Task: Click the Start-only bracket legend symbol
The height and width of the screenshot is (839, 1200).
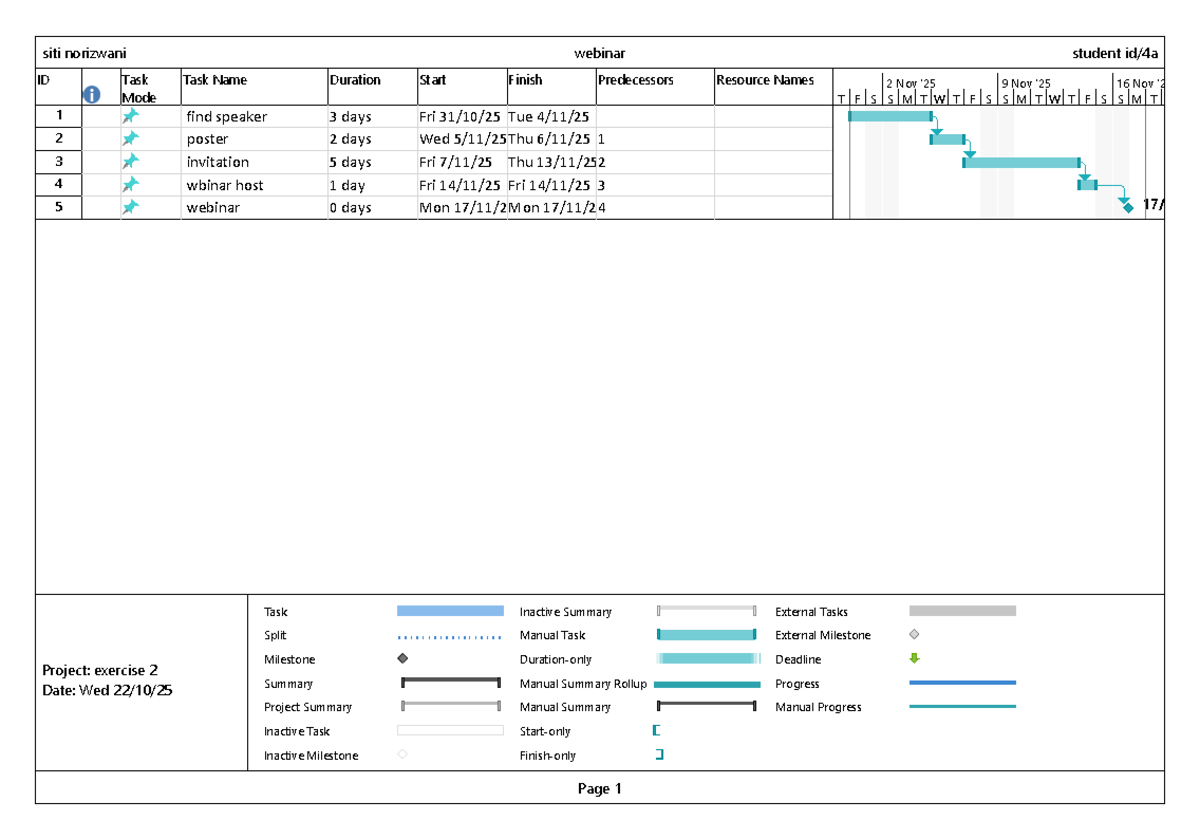Action: click(656, 731)
